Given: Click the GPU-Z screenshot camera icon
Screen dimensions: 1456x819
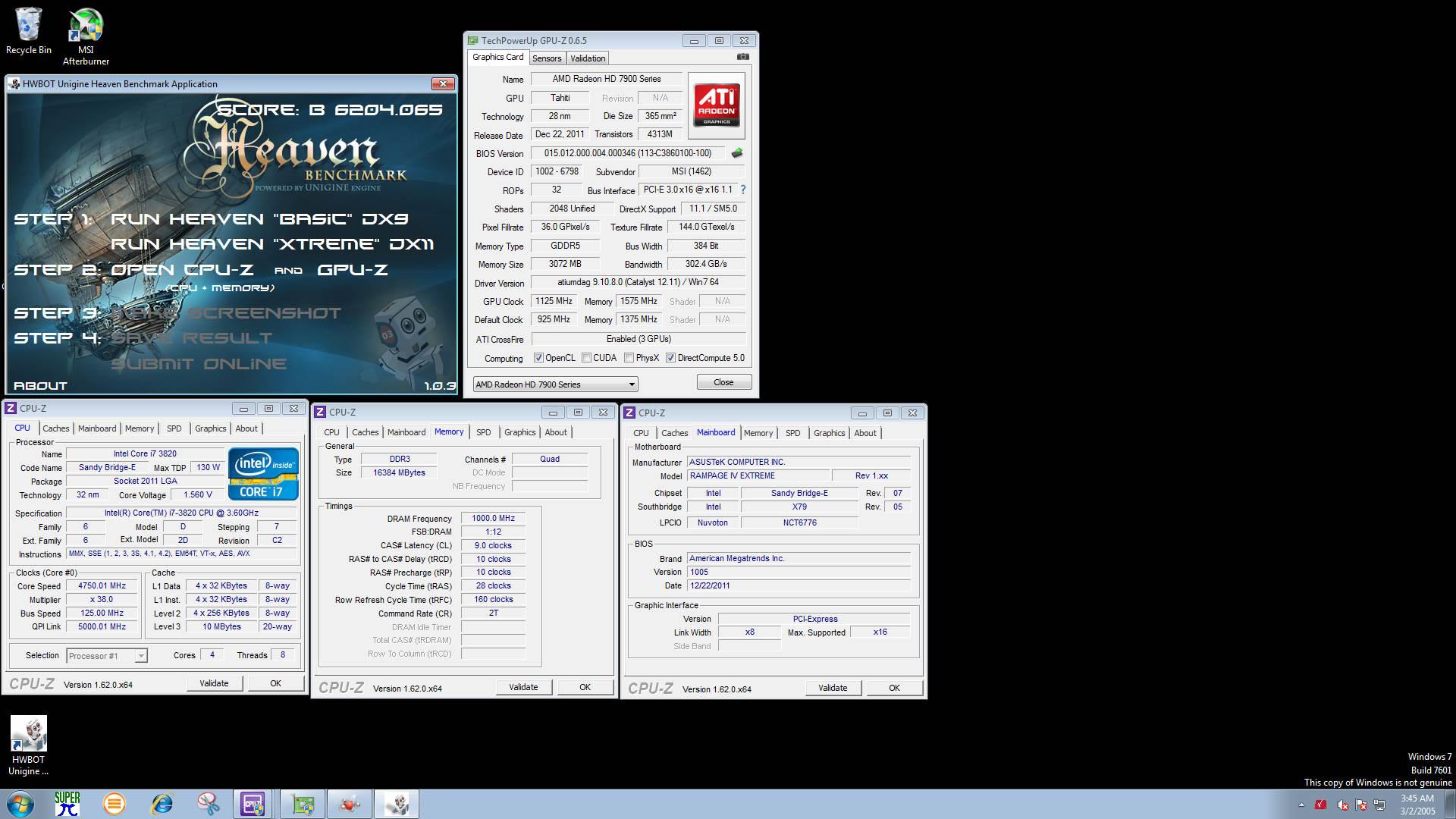Looking at the screenshot, I should [x=743, y=57].
